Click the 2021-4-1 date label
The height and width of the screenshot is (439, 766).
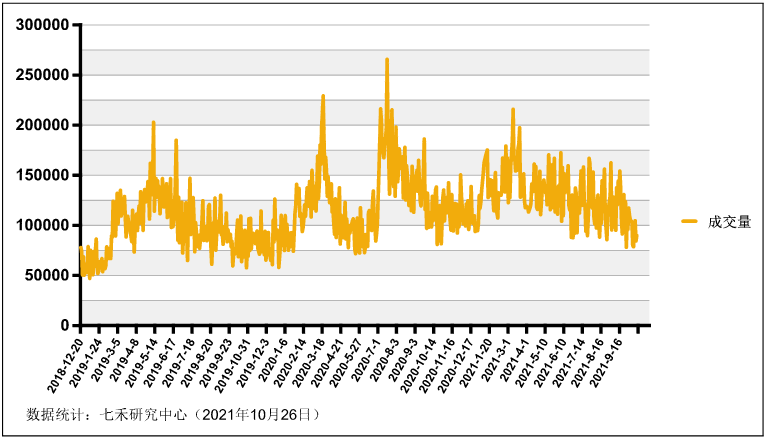tap(515, 359)
